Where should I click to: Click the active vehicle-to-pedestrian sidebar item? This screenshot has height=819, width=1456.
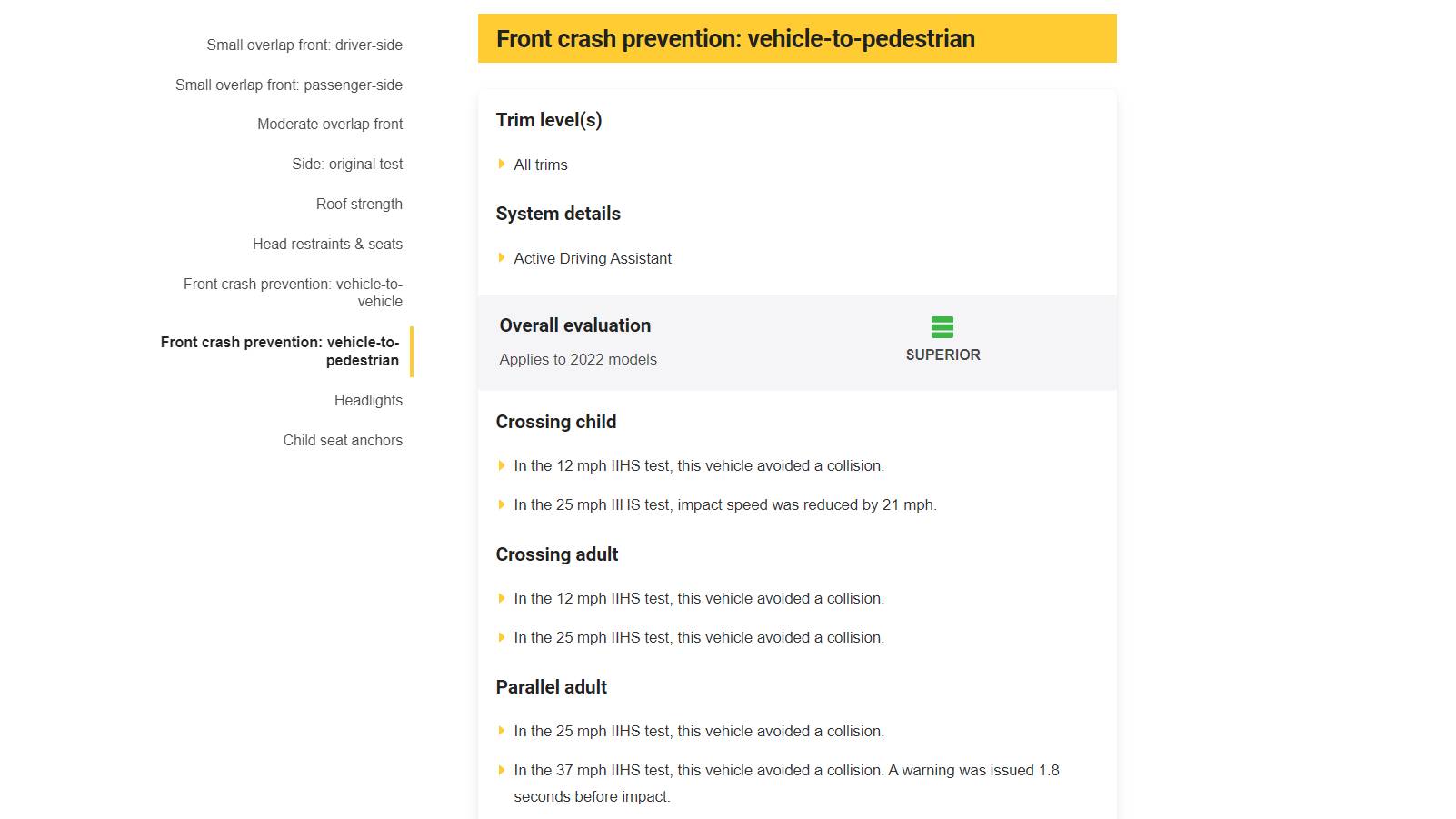click(x=280, y=351)
